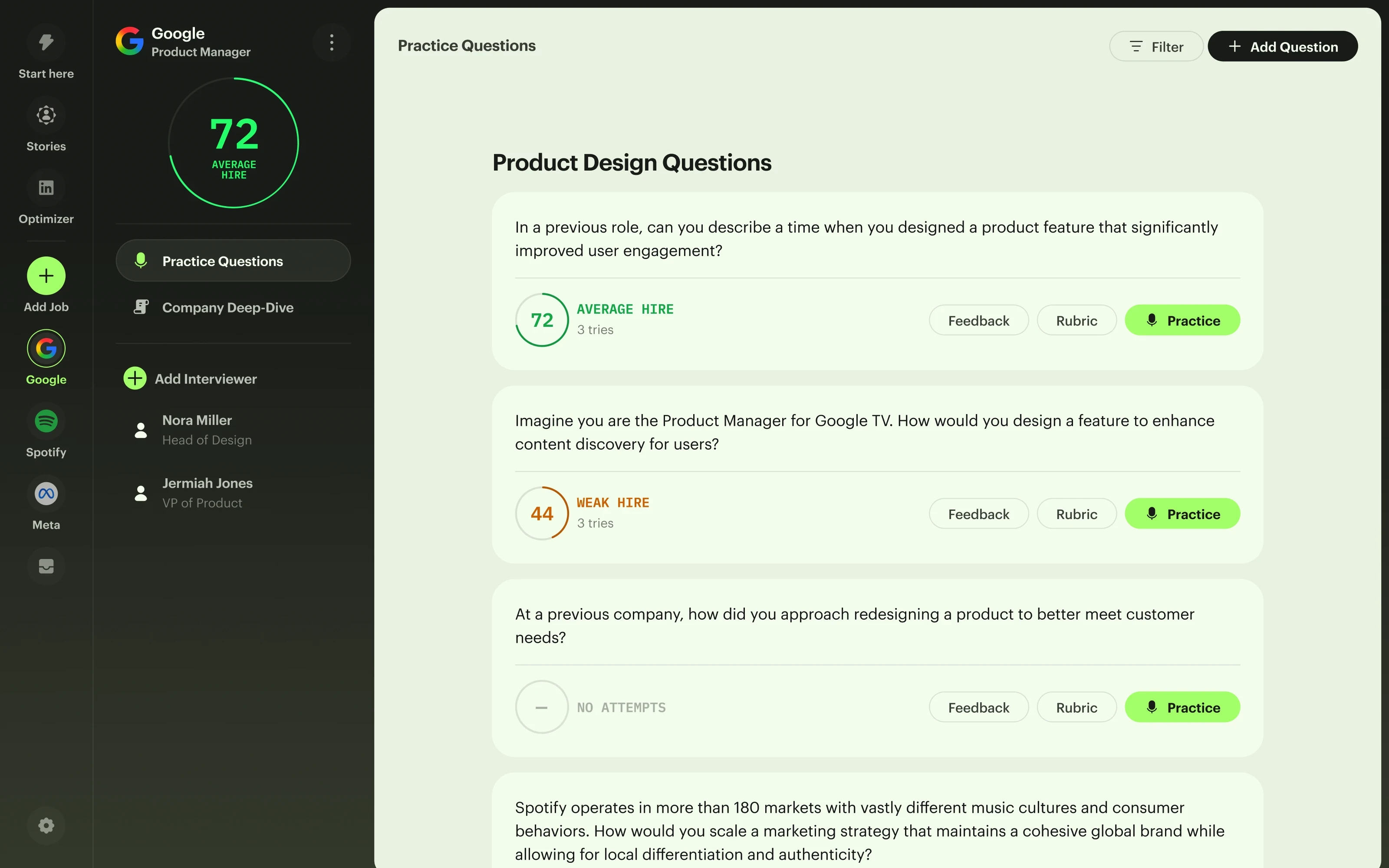Click Jermiah Jones's person icon
This screenshot has width=1389, height=868.
(x=141, y=493)
